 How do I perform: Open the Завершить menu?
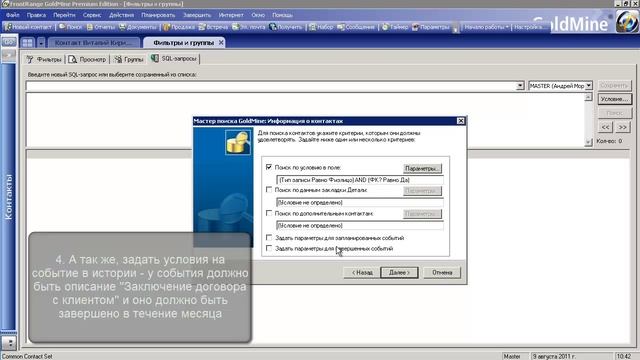[197, 15]
